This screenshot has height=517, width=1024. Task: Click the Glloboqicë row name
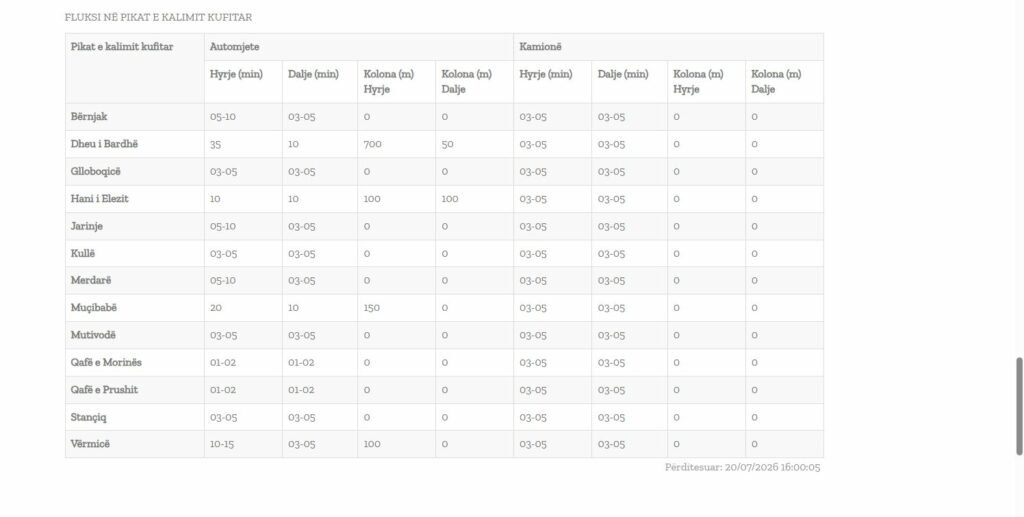point(95,172)
